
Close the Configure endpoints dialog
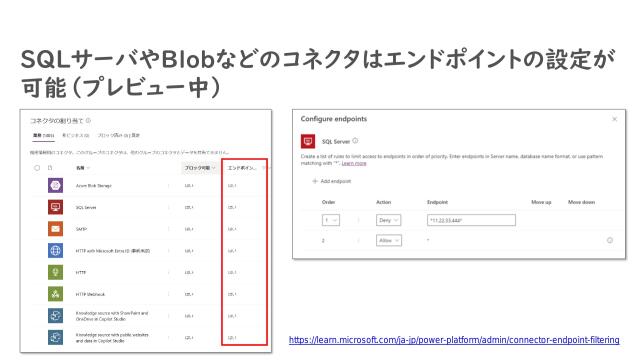(x=614, y=119)
